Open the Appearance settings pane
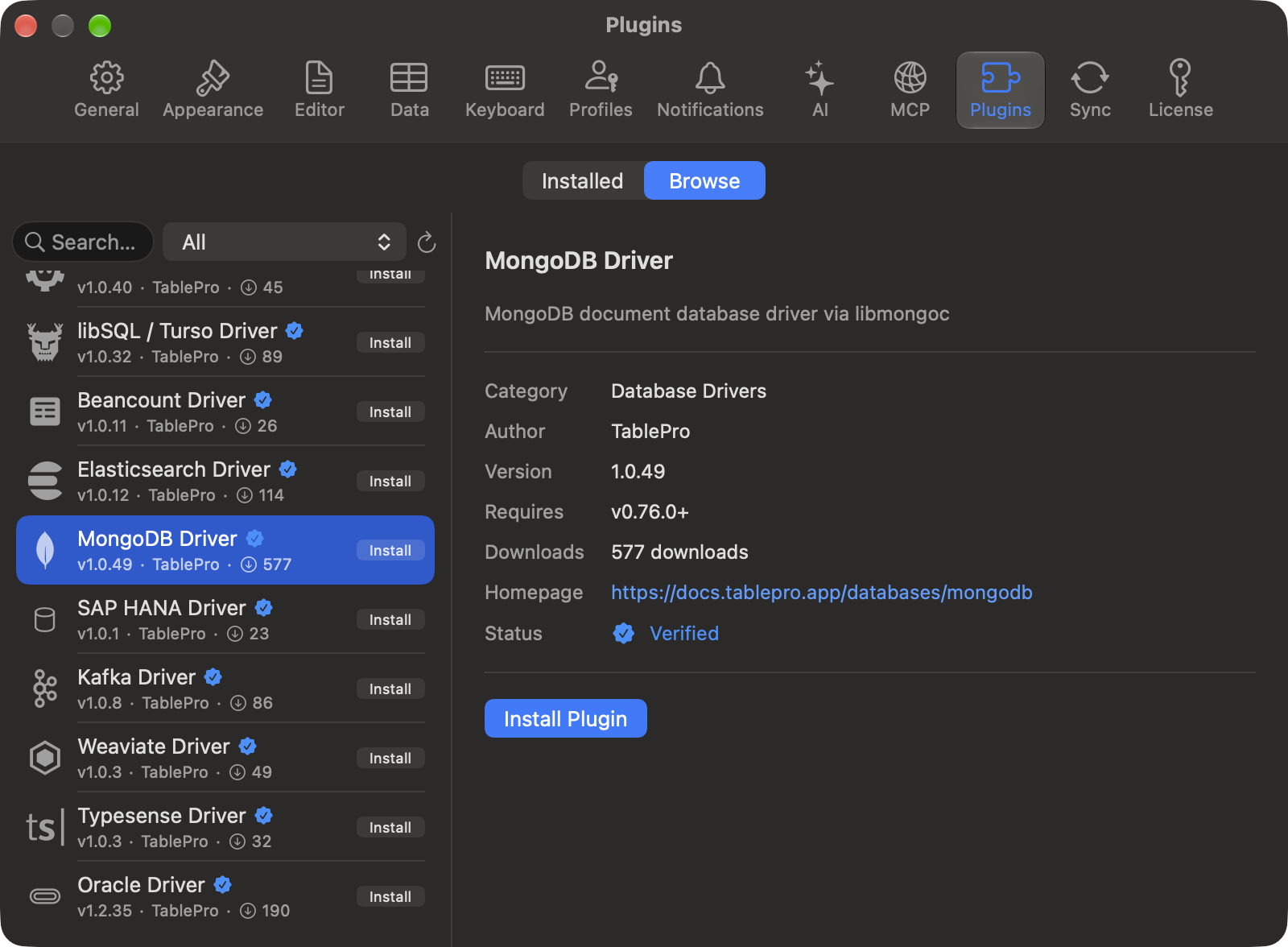Screen dimensions: 1288x947 (213, 90)
